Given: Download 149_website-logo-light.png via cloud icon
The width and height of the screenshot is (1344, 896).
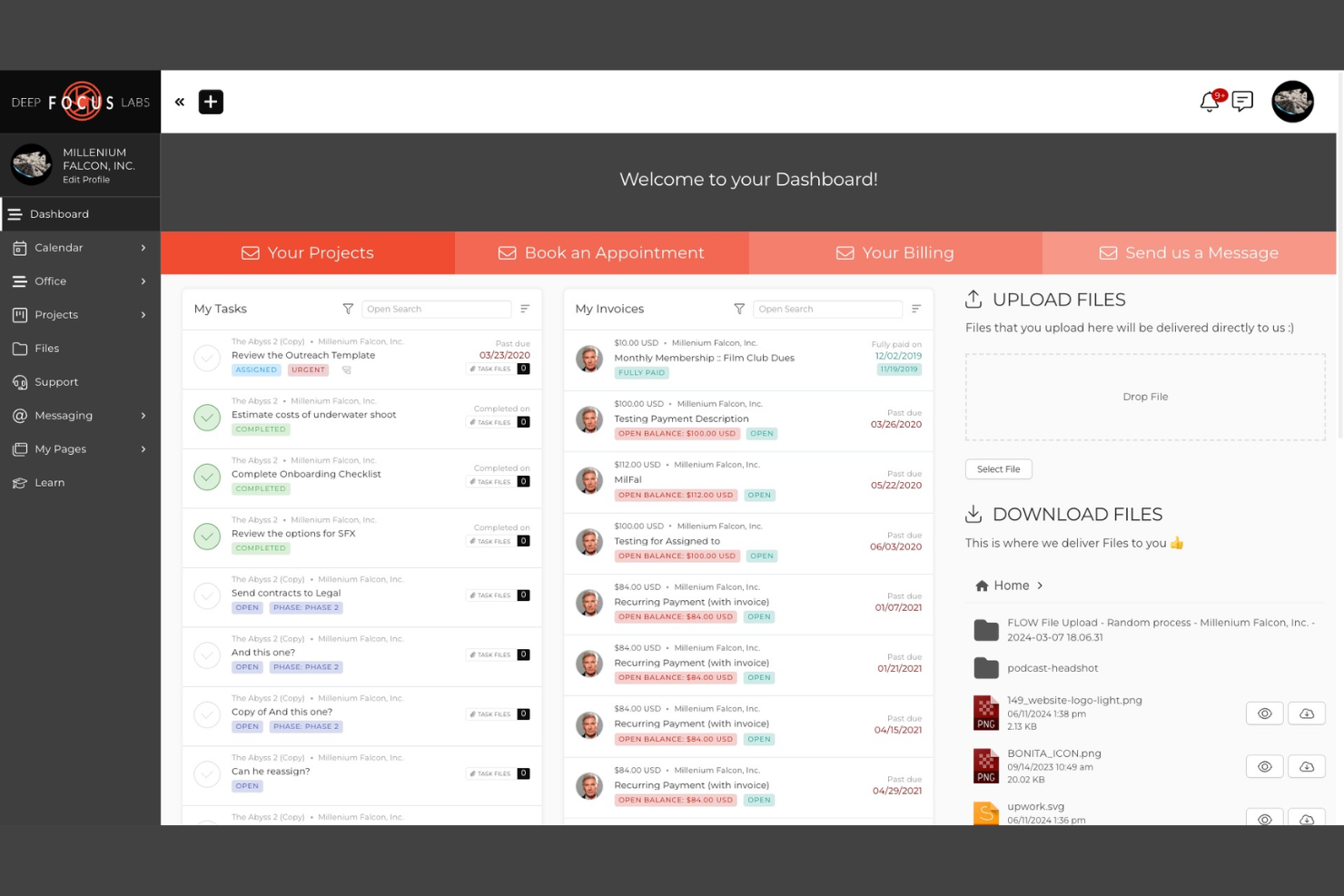Looking at the screenshot, I should (1307, 713).
